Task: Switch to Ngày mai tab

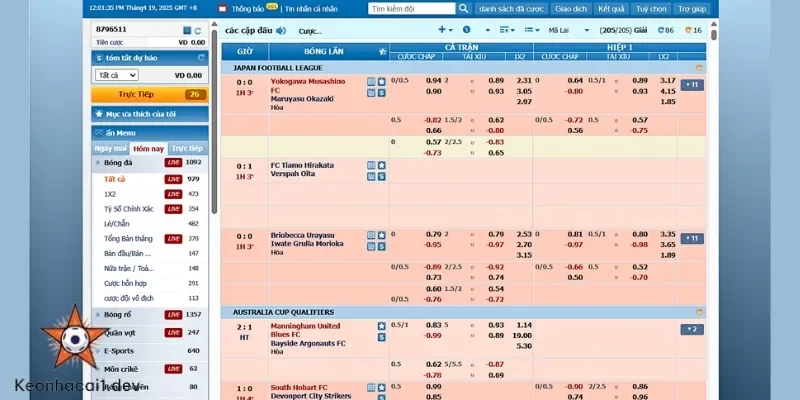Action: tap(110, 148)
